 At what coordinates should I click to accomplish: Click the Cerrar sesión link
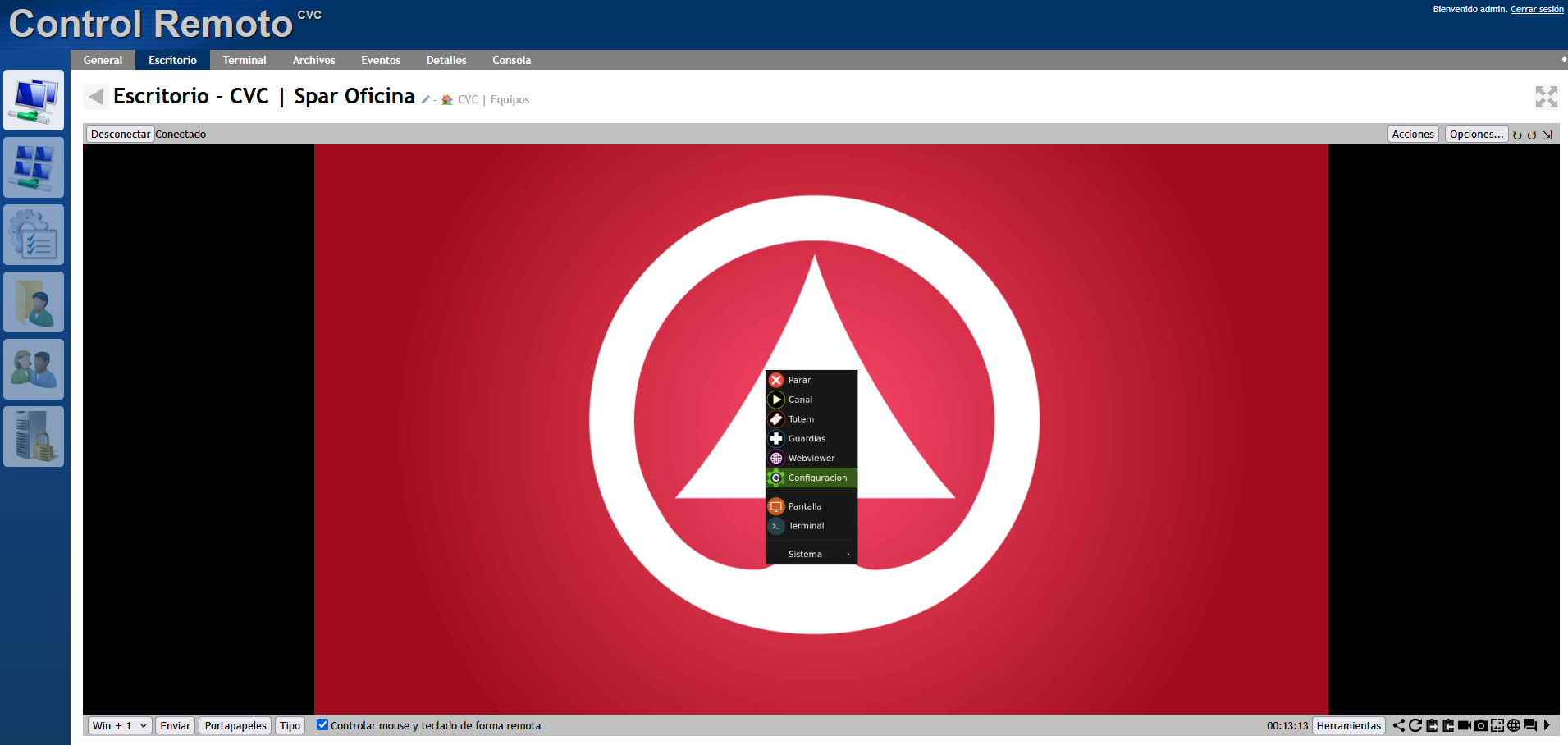pos(1537,9)
